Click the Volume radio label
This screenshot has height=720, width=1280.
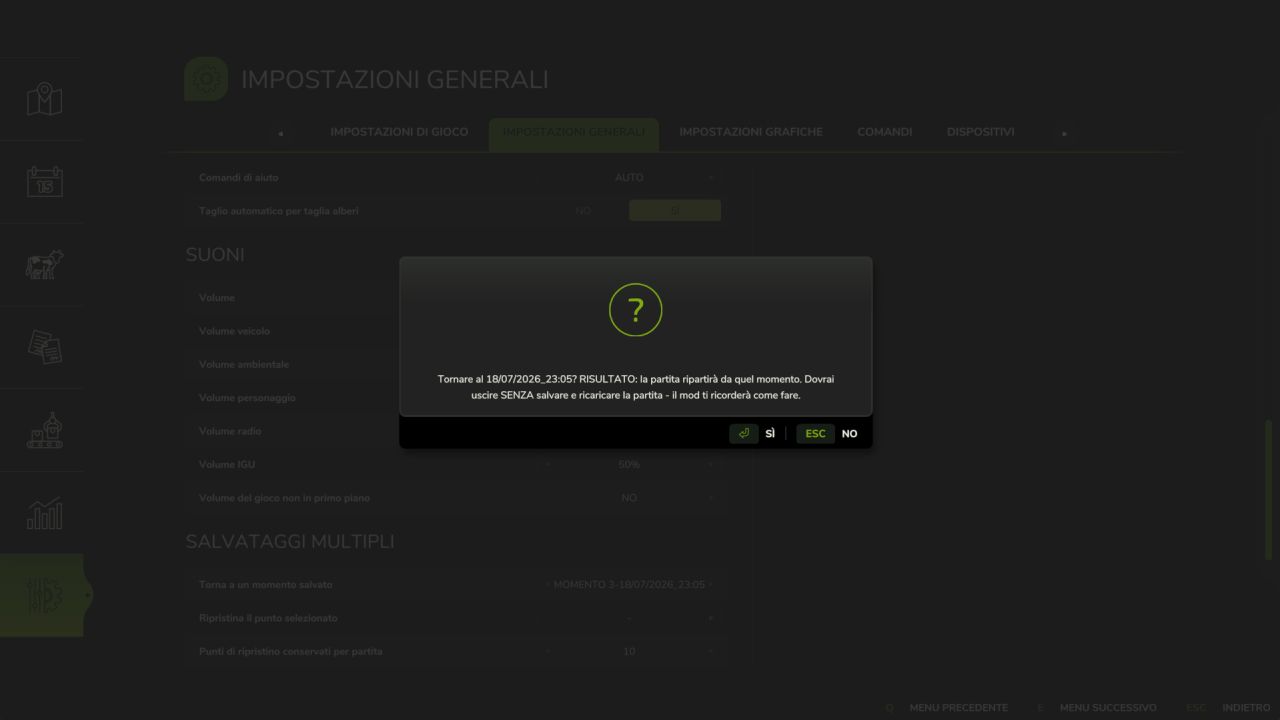point(232,431)
